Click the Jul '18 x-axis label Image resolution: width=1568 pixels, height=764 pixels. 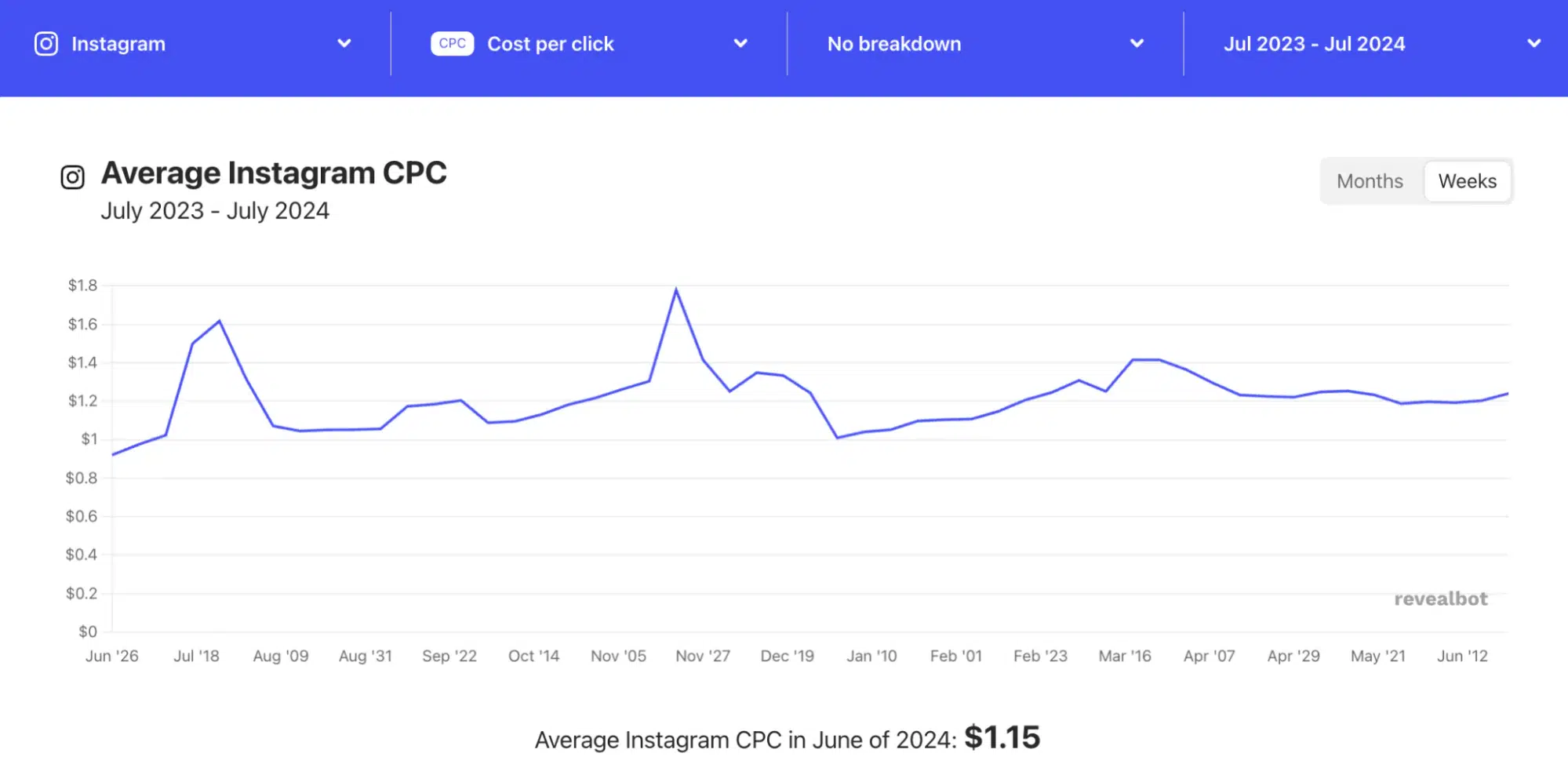[x=196, y=657]
